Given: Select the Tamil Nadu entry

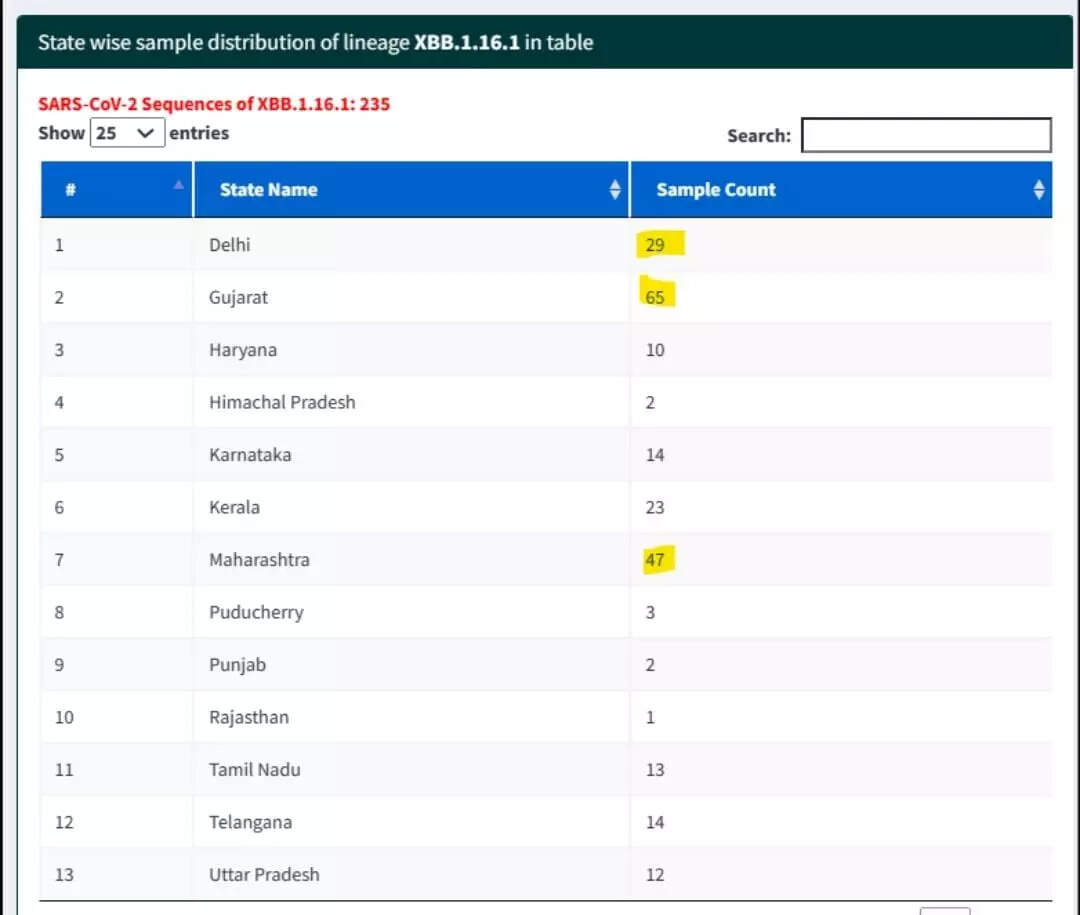Looking at the screenshot, I should [x=254, y=770].
